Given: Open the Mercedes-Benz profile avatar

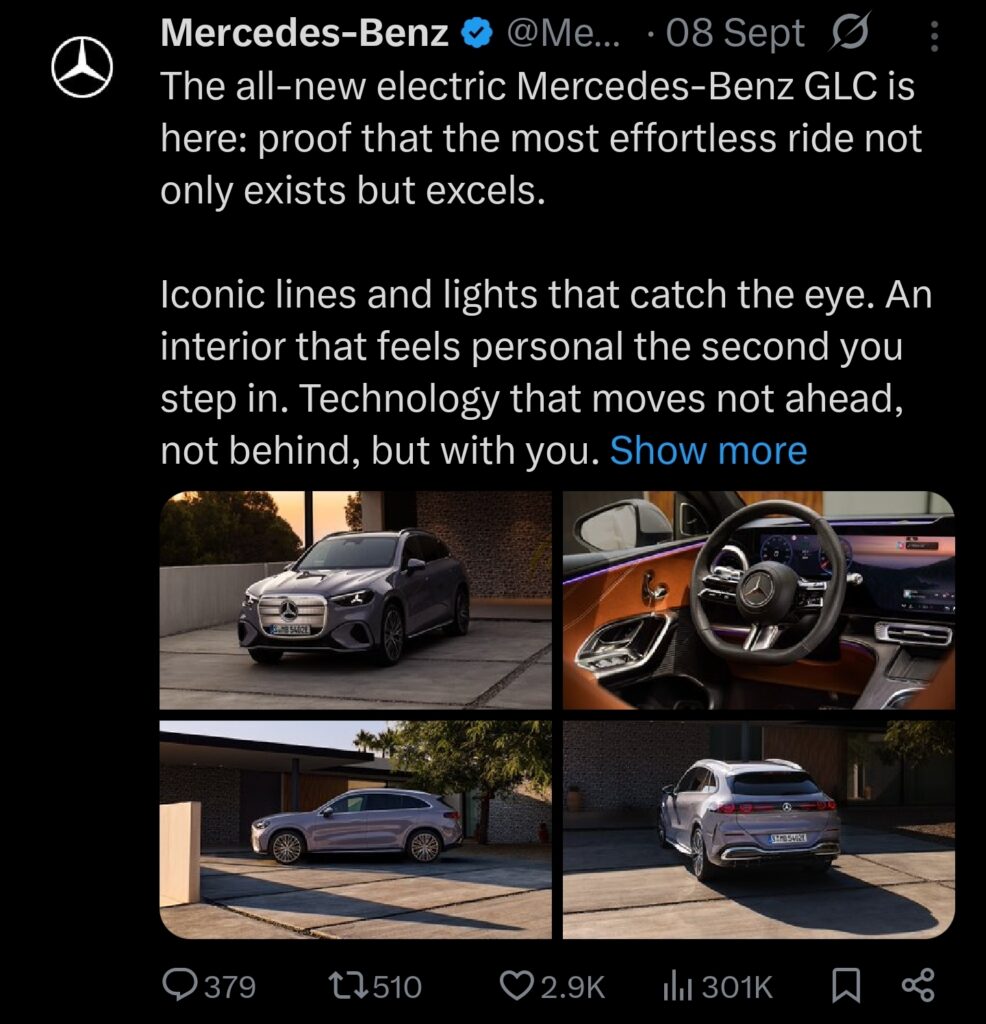Looking at the screenshot, I should tap(82, 67).
